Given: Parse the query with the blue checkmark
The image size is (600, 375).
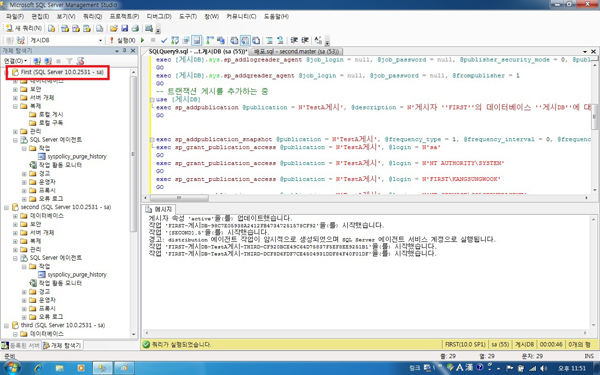Looking at the screenshot, I should click(164, 40).
